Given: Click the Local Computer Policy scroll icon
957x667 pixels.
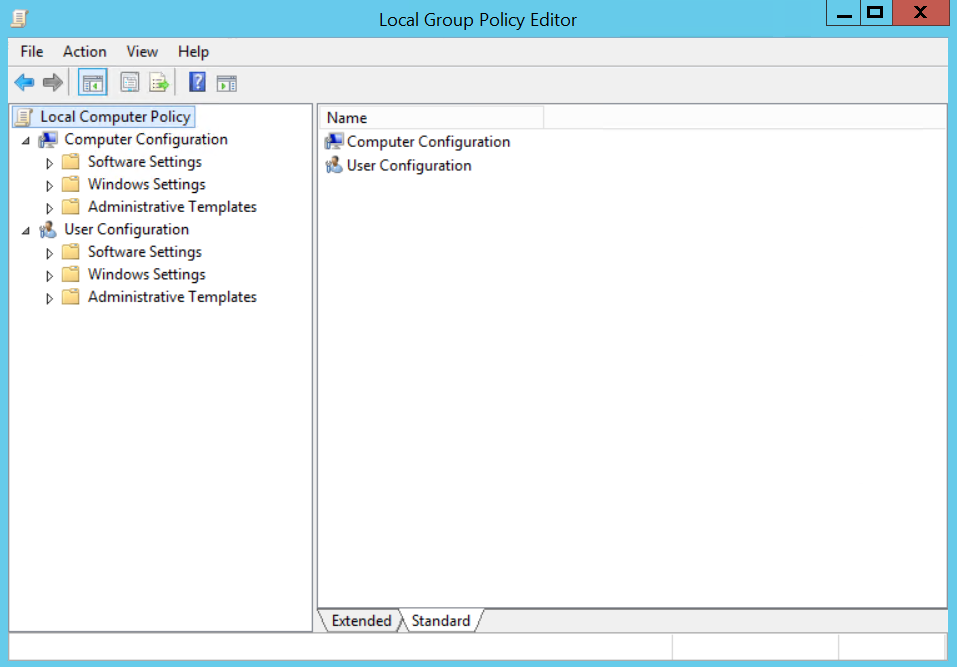Looking at the screenshot, I should (24, 117).
